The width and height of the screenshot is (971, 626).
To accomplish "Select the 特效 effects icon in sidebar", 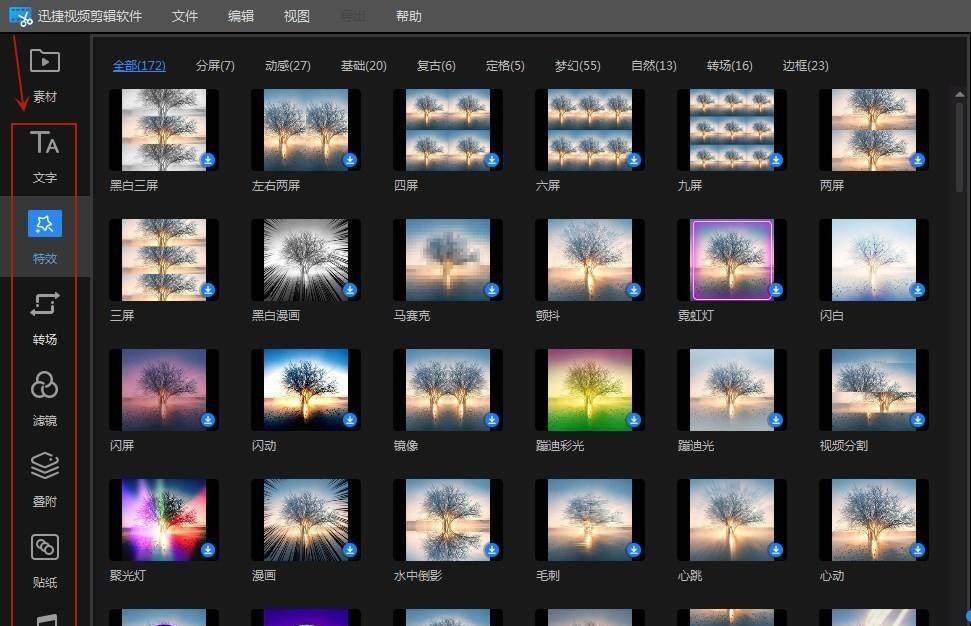I will 45,224.
